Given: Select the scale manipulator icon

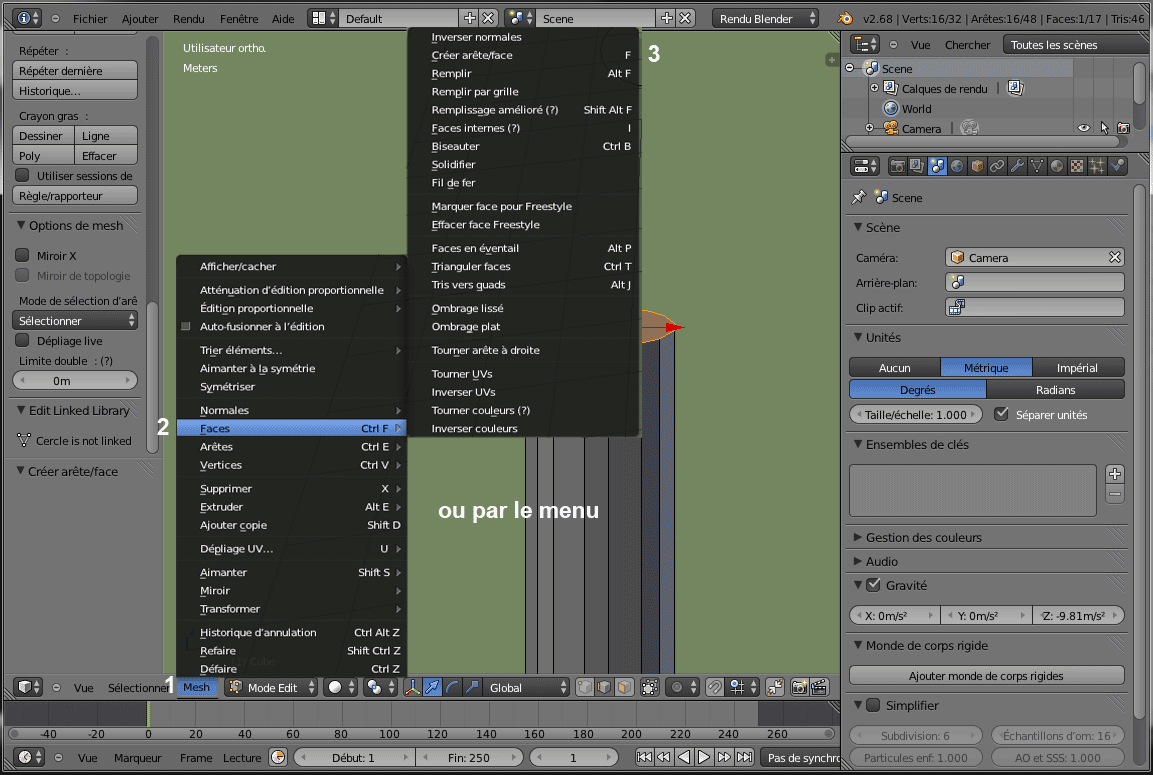Looking at the screenshot, I should coord(472,688).
